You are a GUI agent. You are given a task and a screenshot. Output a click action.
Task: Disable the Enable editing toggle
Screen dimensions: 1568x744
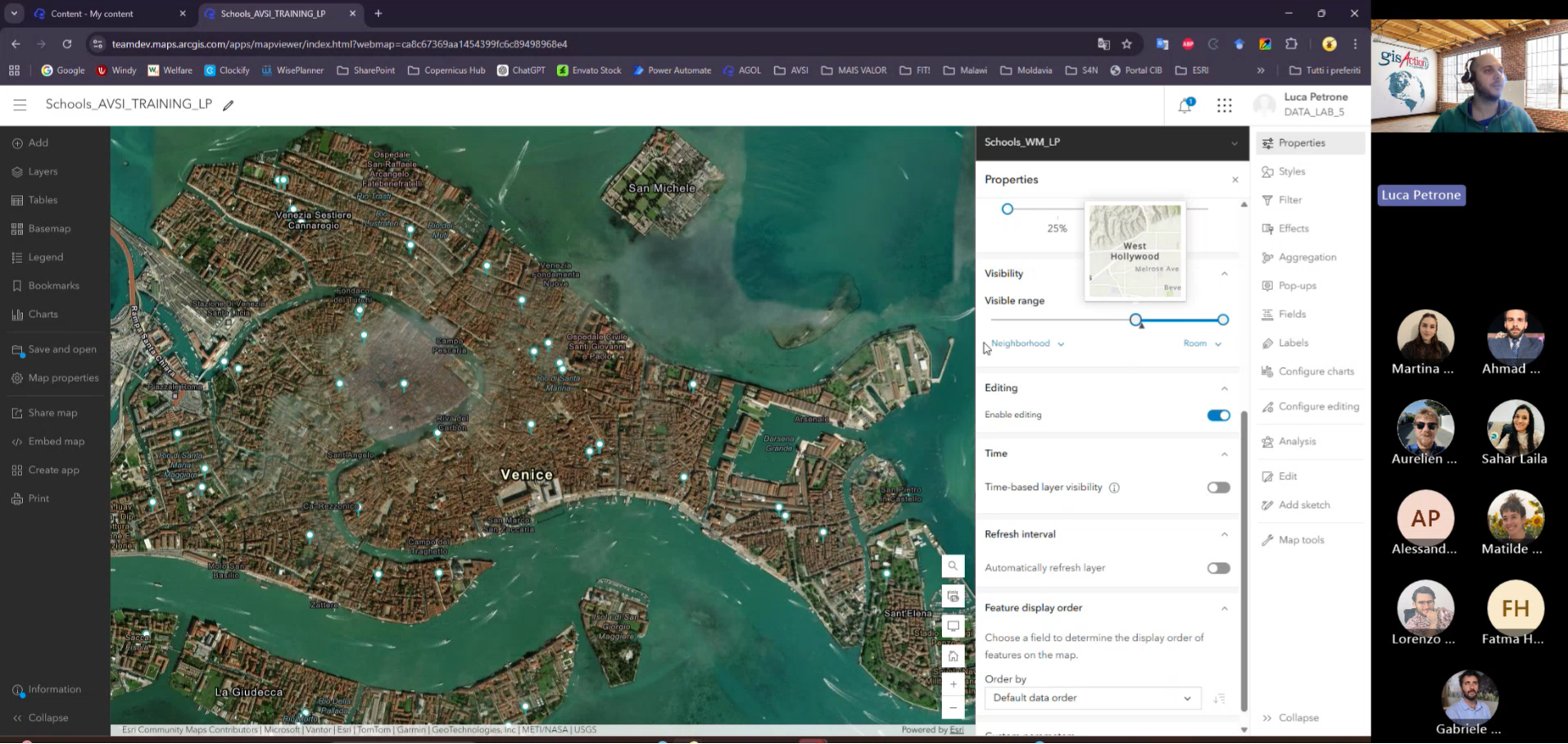pos(1218,415)
